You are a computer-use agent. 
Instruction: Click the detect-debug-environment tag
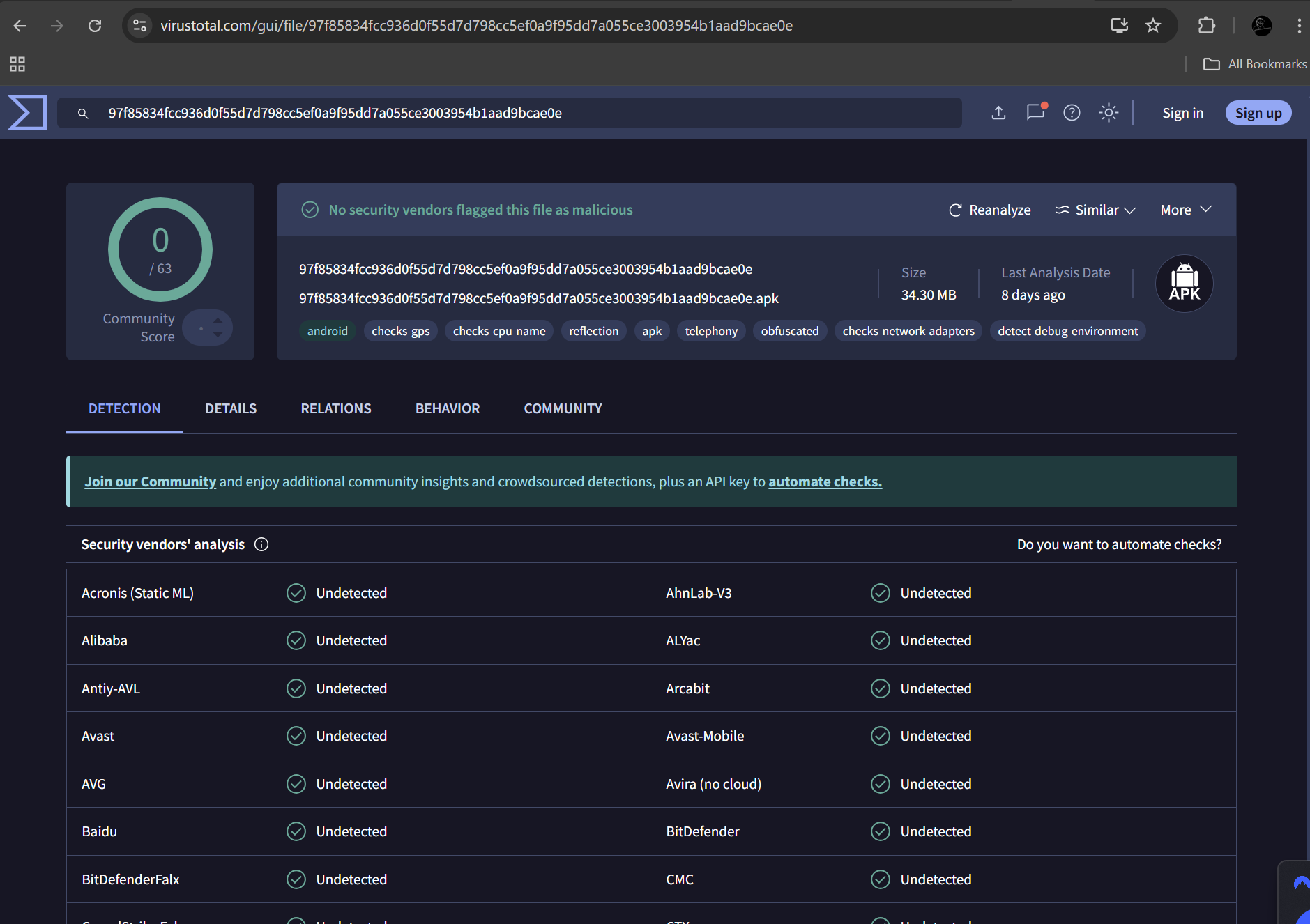[1068, 331]
